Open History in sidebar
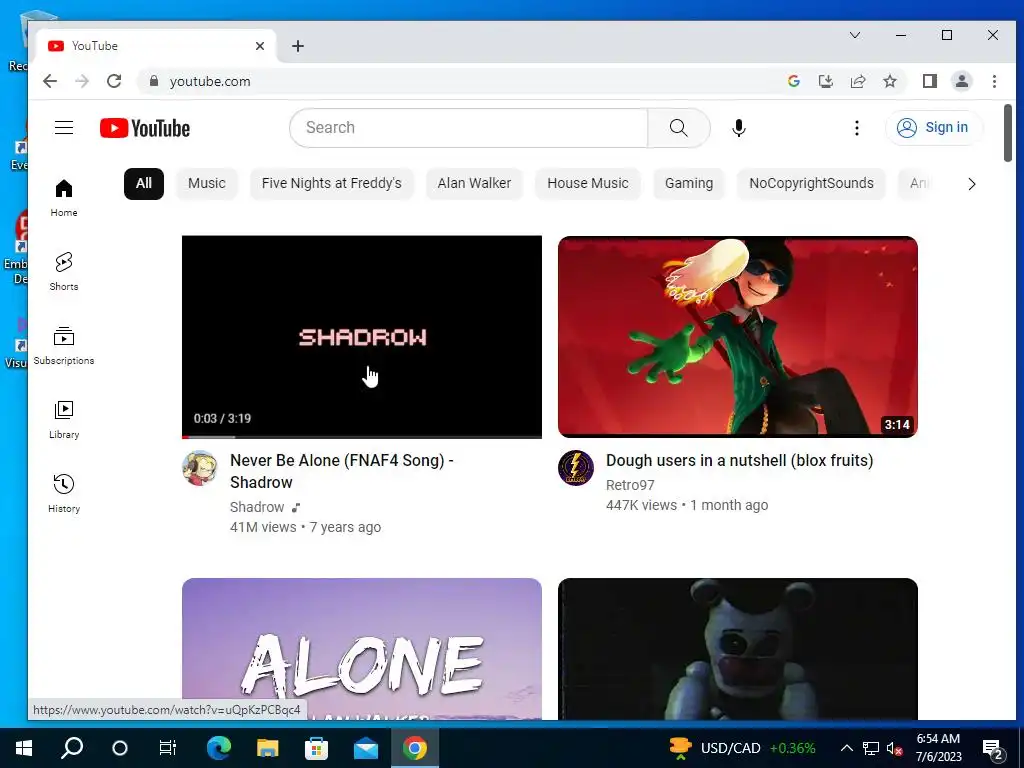1024x768 pixels. [x=64, y=494]
